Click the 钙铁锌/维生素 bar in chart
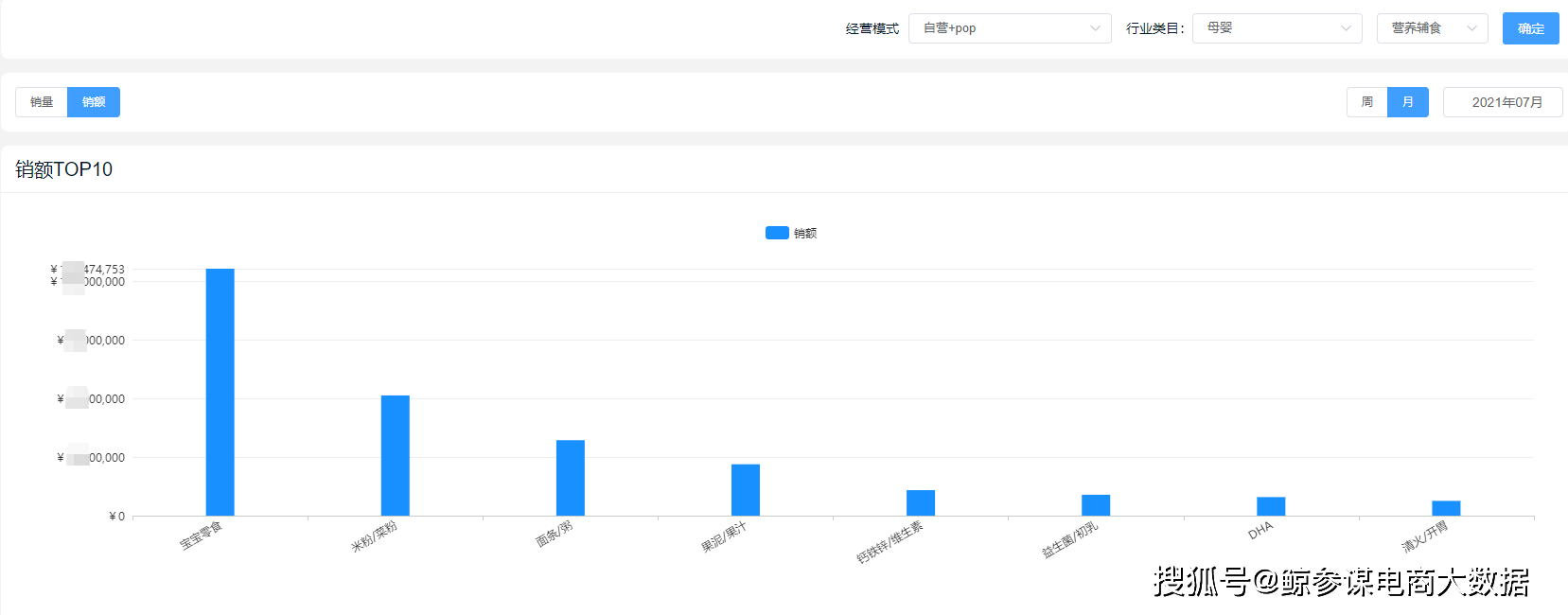1568x615 pixels. [921, 503]
